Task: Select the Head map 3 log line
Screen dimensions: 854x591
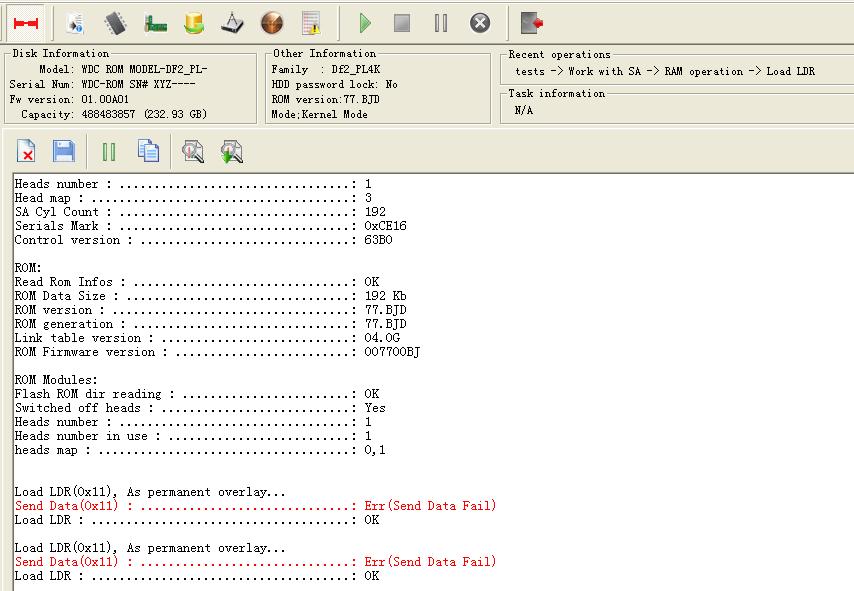Action: 193,198
